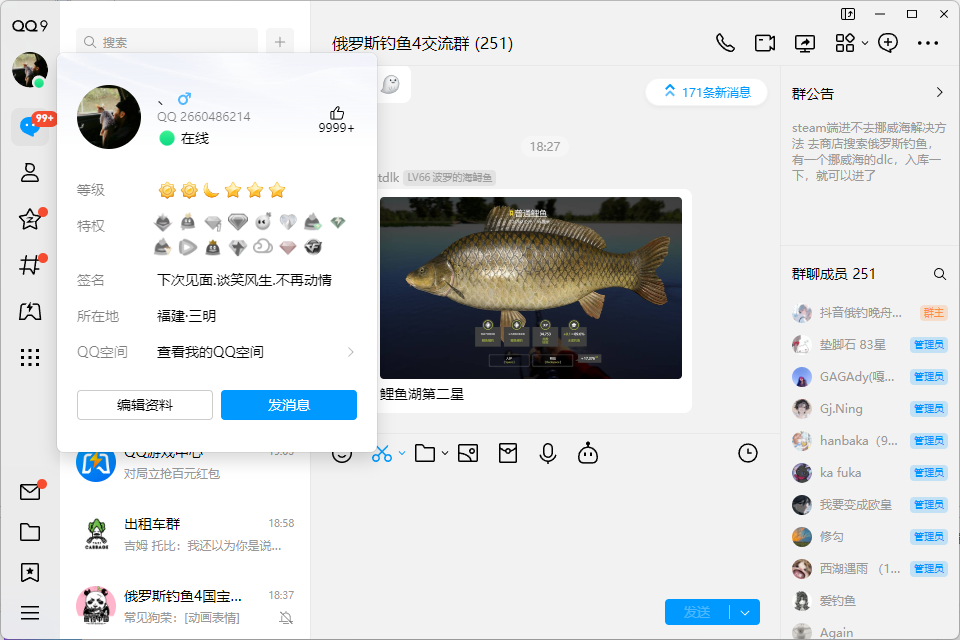Screen dimensions: 960x640
Task: Open chat history clock icon
Action: pyautogui.click(x=748, y=454)
